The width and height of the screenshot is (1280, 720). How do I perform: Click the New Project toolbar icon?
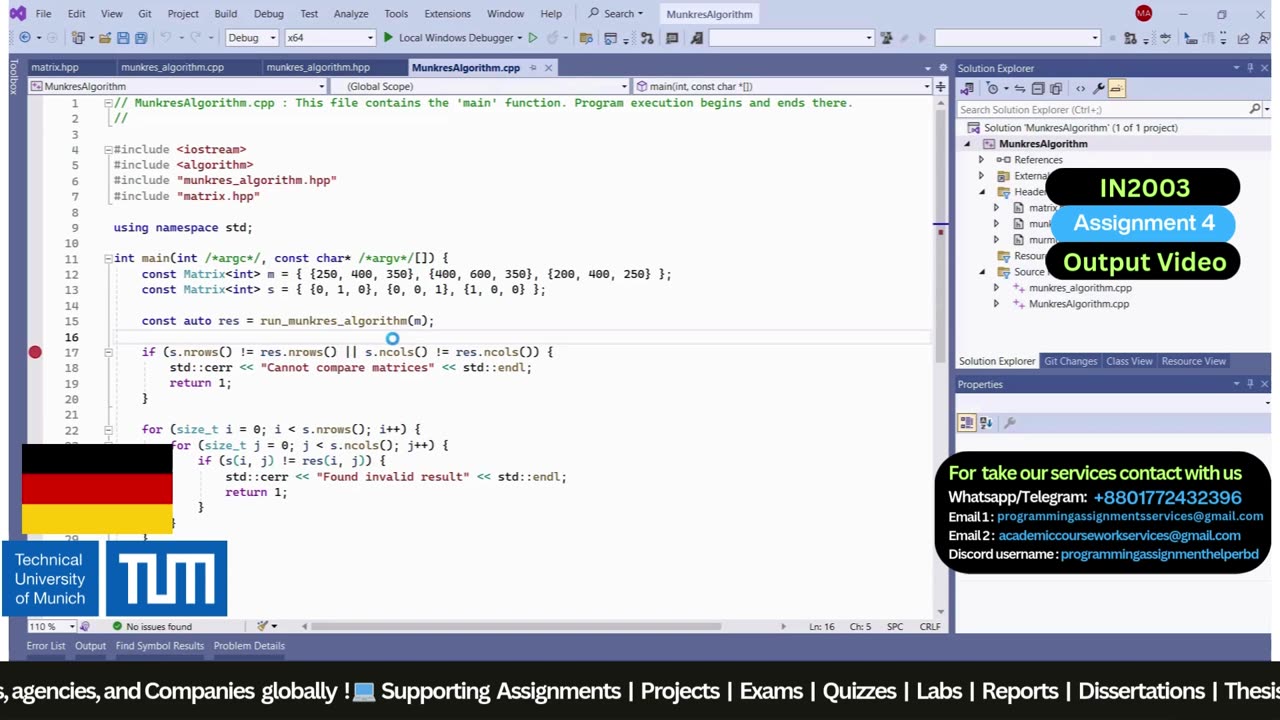[x=78, y=38]
